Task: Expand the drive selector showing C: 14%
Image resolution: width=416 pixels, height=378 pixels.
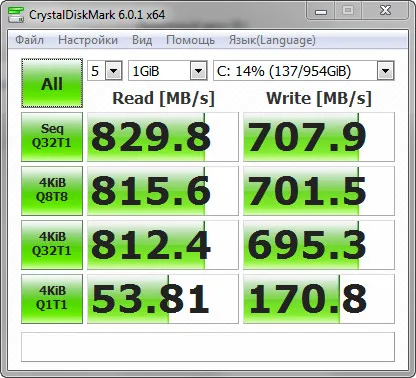Action: tap(385, 71)
